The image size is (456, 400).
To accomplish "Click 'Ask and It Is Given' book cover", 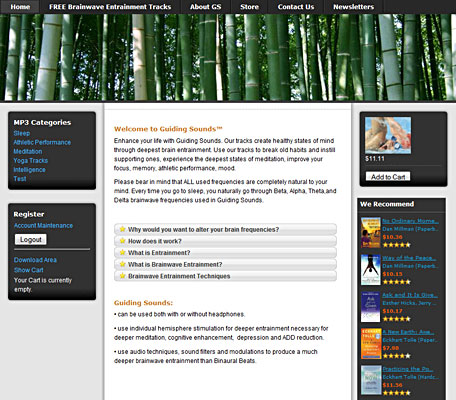I will pos(371,307).
